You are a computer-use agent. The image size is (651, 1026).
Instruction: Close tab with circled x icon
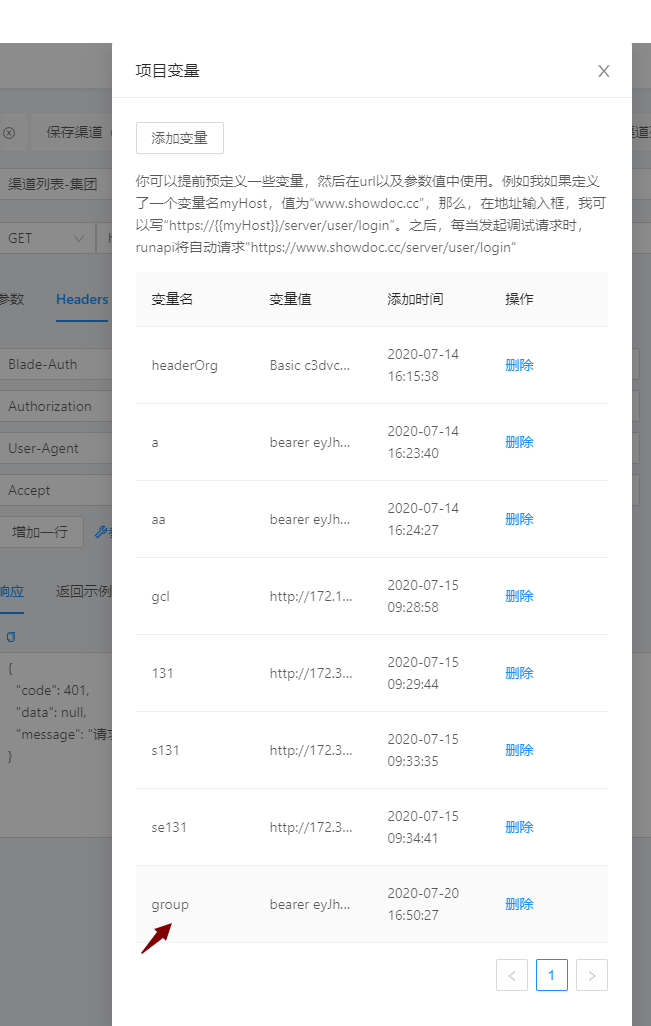(x=9, y=133)
